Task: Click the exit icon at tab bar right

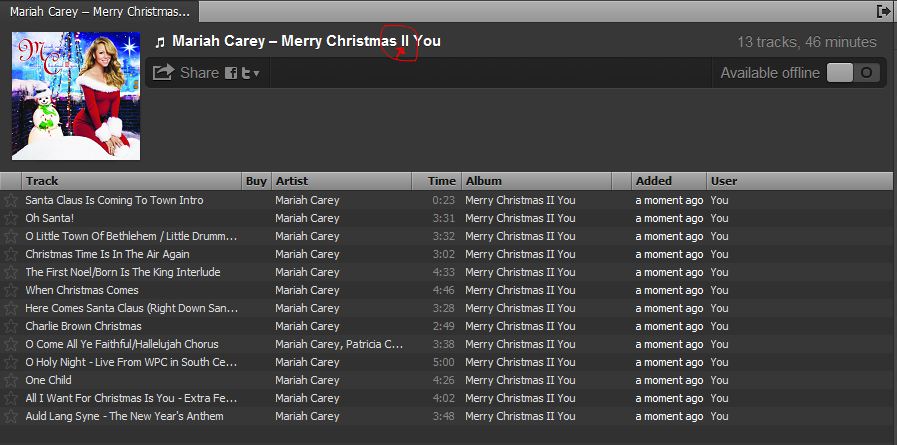Action: coord(883,11)
